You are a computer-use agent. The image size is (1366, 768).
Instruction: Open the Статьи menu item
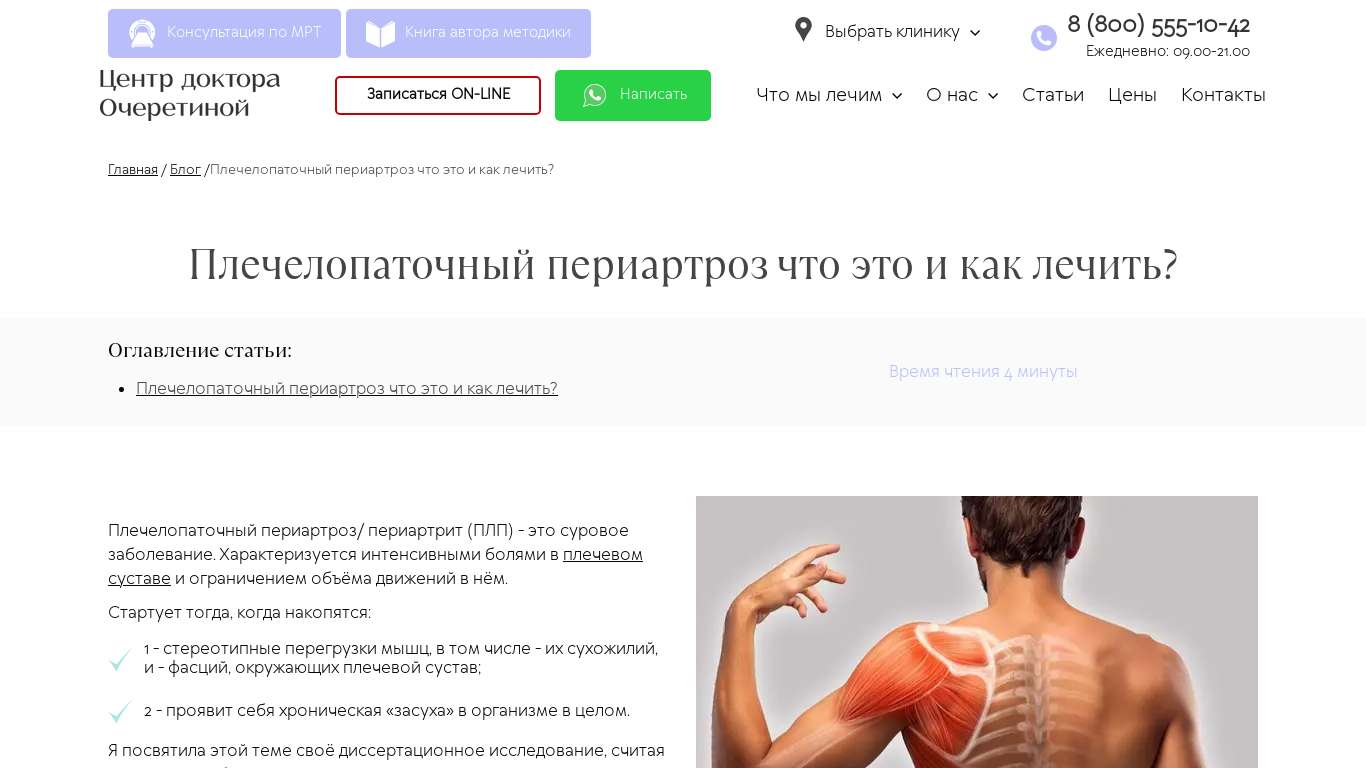pos(1053,95)
